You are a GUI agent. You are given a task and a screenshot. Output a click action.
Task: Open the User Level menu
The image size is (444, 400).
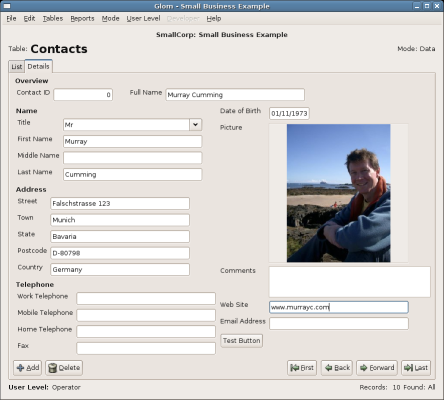tap(143, 19)
